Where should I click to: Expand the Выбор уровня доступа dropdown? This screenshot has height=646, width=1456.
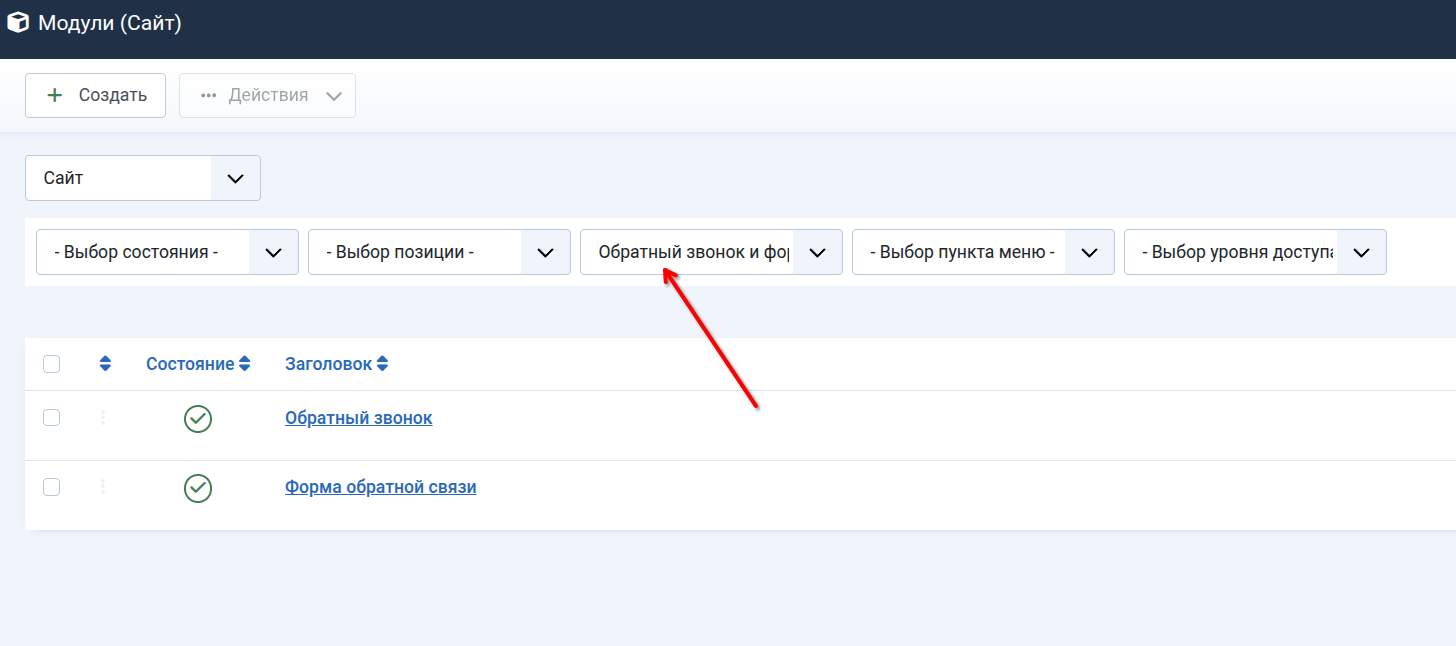[1255, 252]
